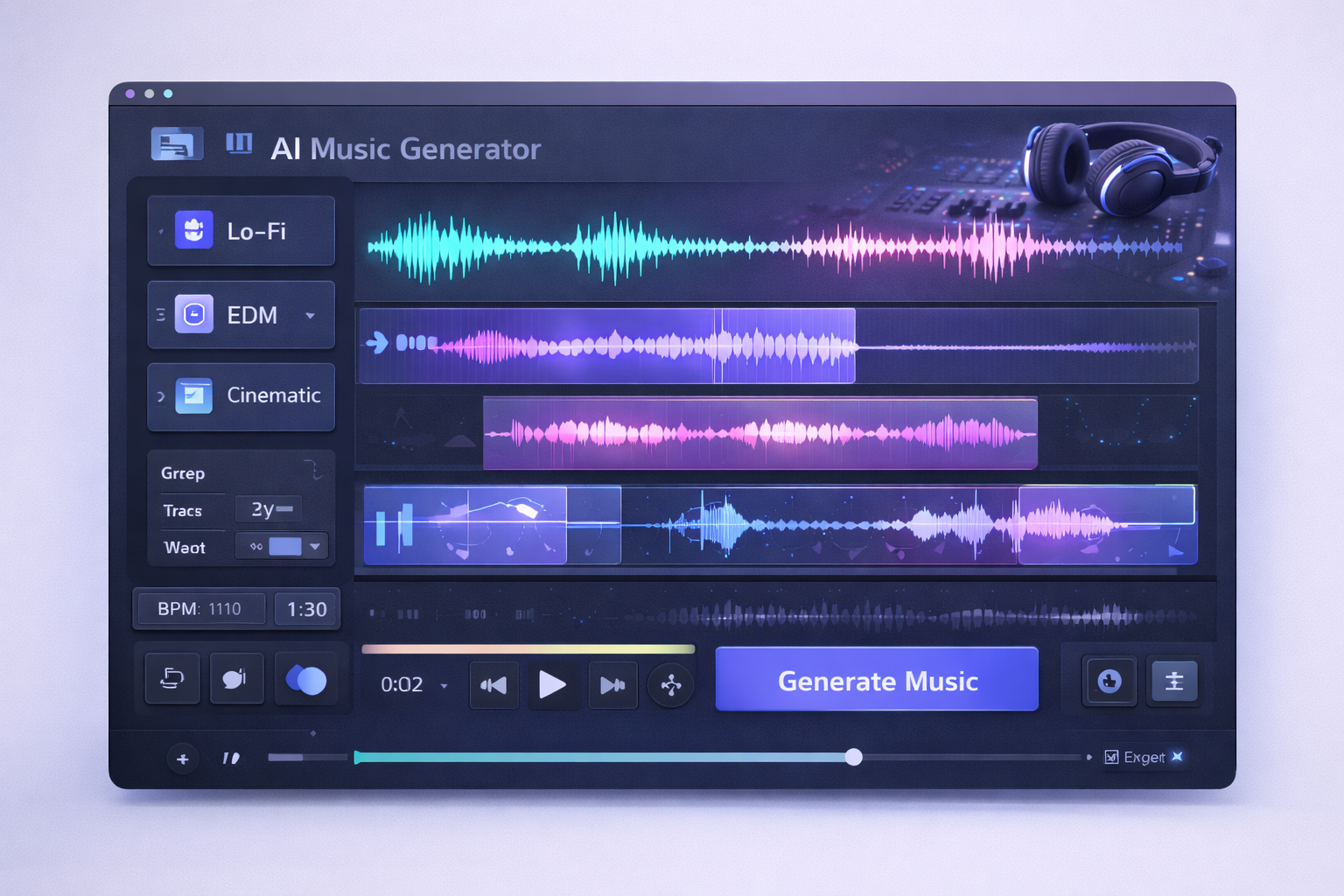Open the EDM genre dropdown arrow
1344x896 pixels.
310,315
